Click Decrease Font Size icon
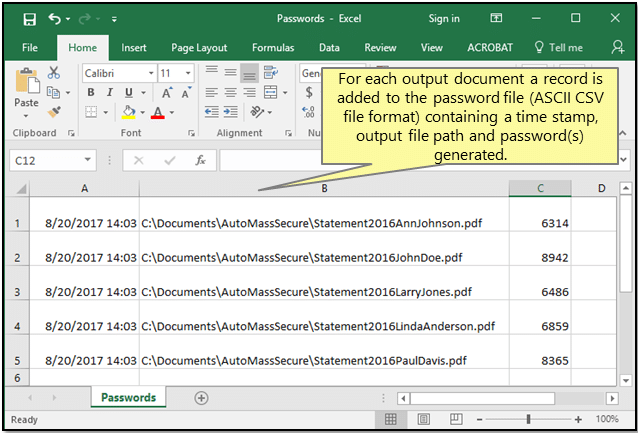Screen dimensions: 638x433 pos(187,93)
